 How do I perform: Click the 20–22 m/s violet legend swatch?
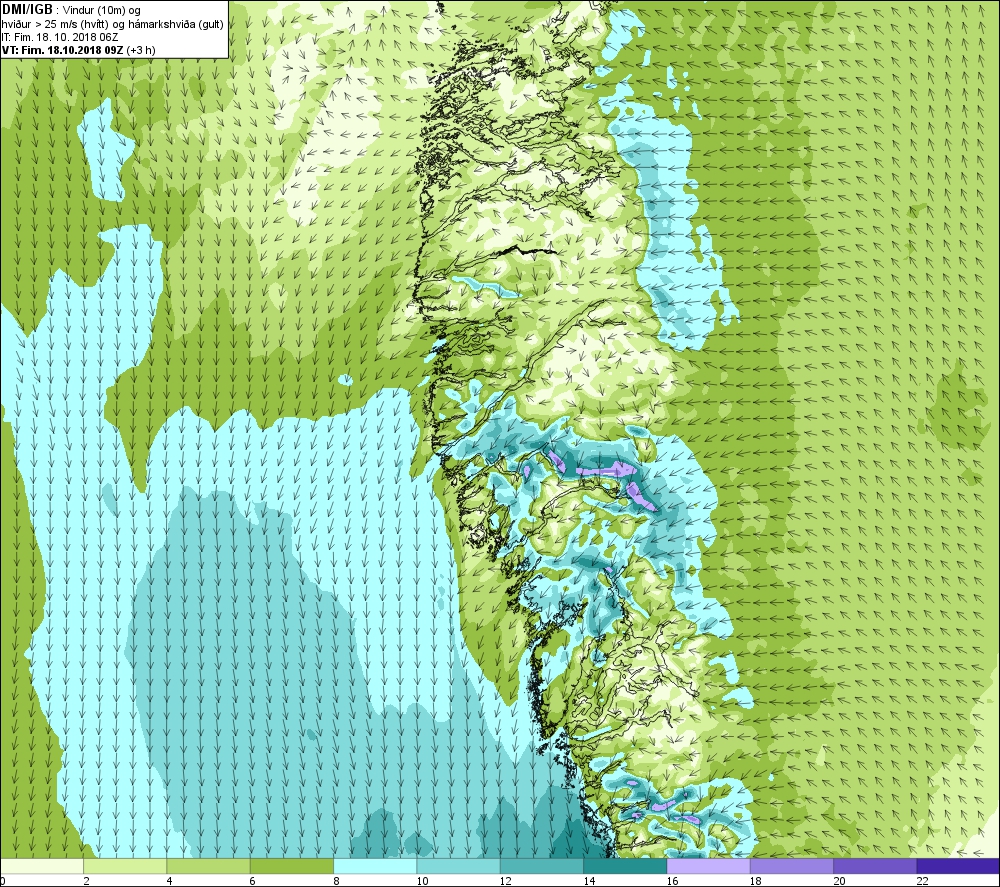coord(874,866)
